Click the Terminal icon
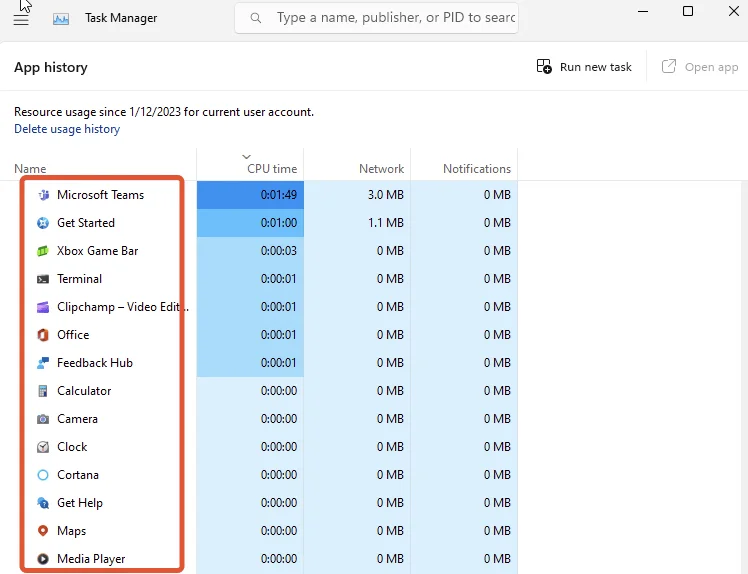This screenshot has height=574, width=748. coord(43,279)
